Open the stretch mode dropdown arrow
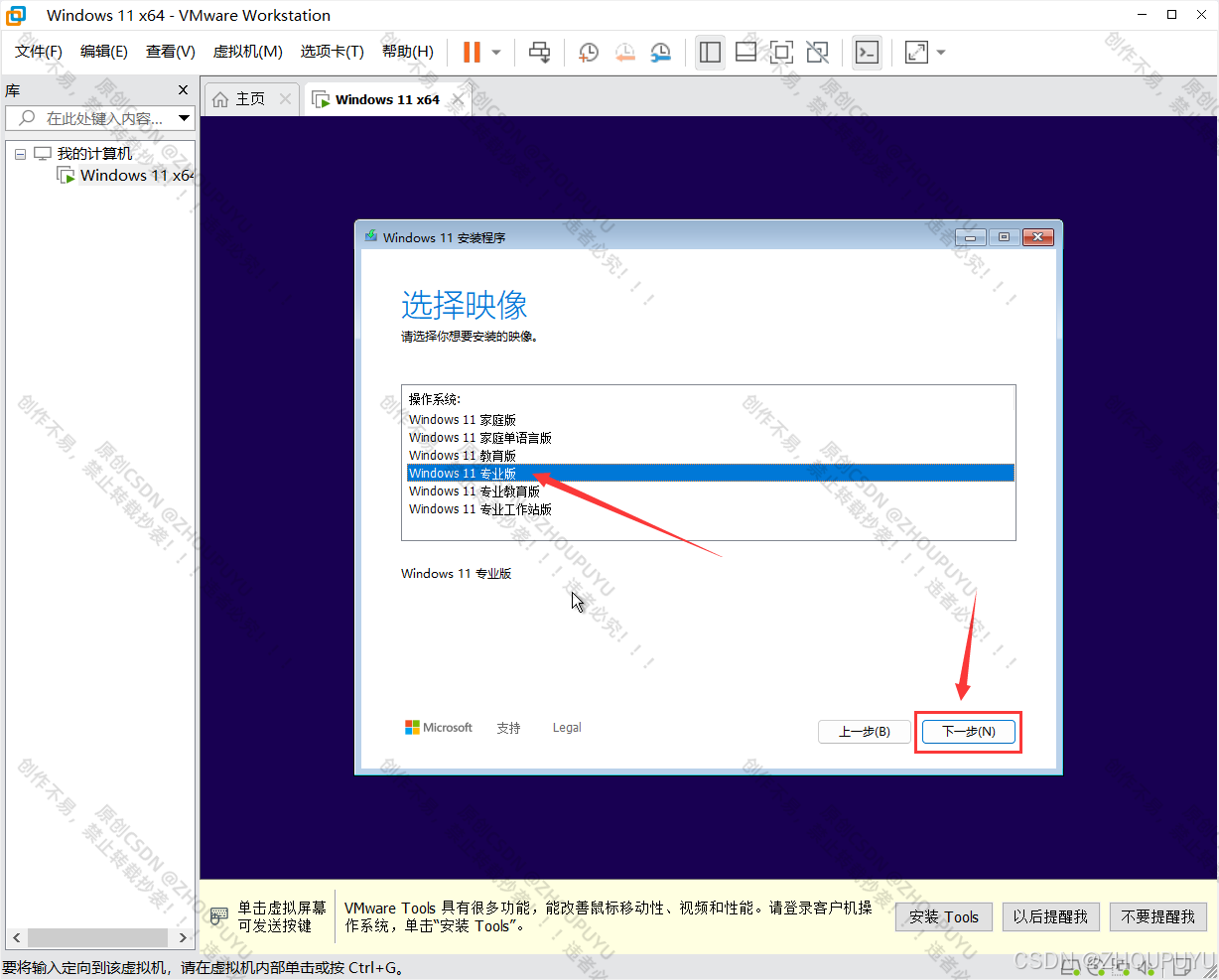Screen dimensions: 1219x980 [x=941, y=53]
